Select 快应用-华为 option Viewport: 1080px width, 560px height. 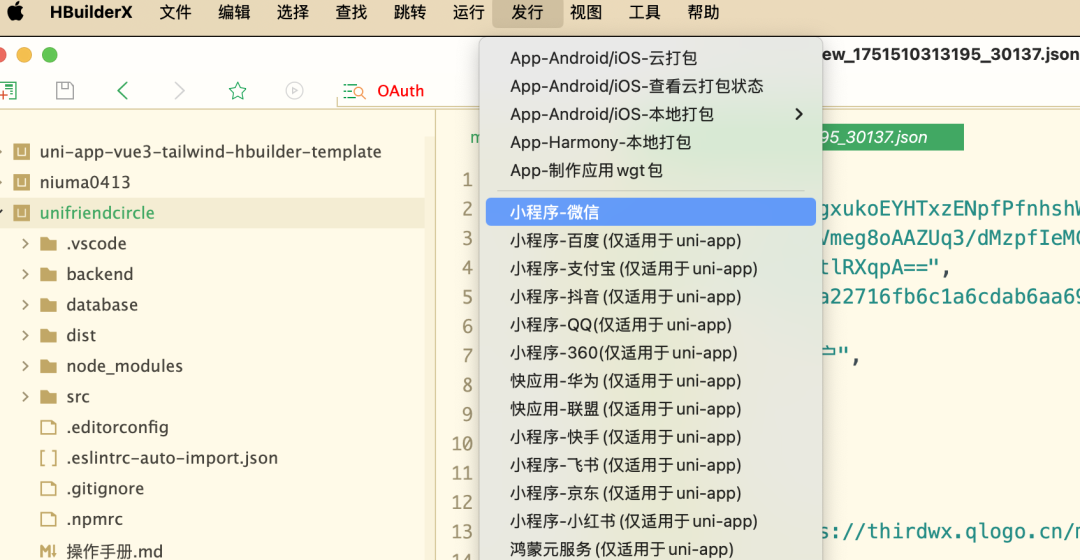pyautogui.click(x=650, y=381)
